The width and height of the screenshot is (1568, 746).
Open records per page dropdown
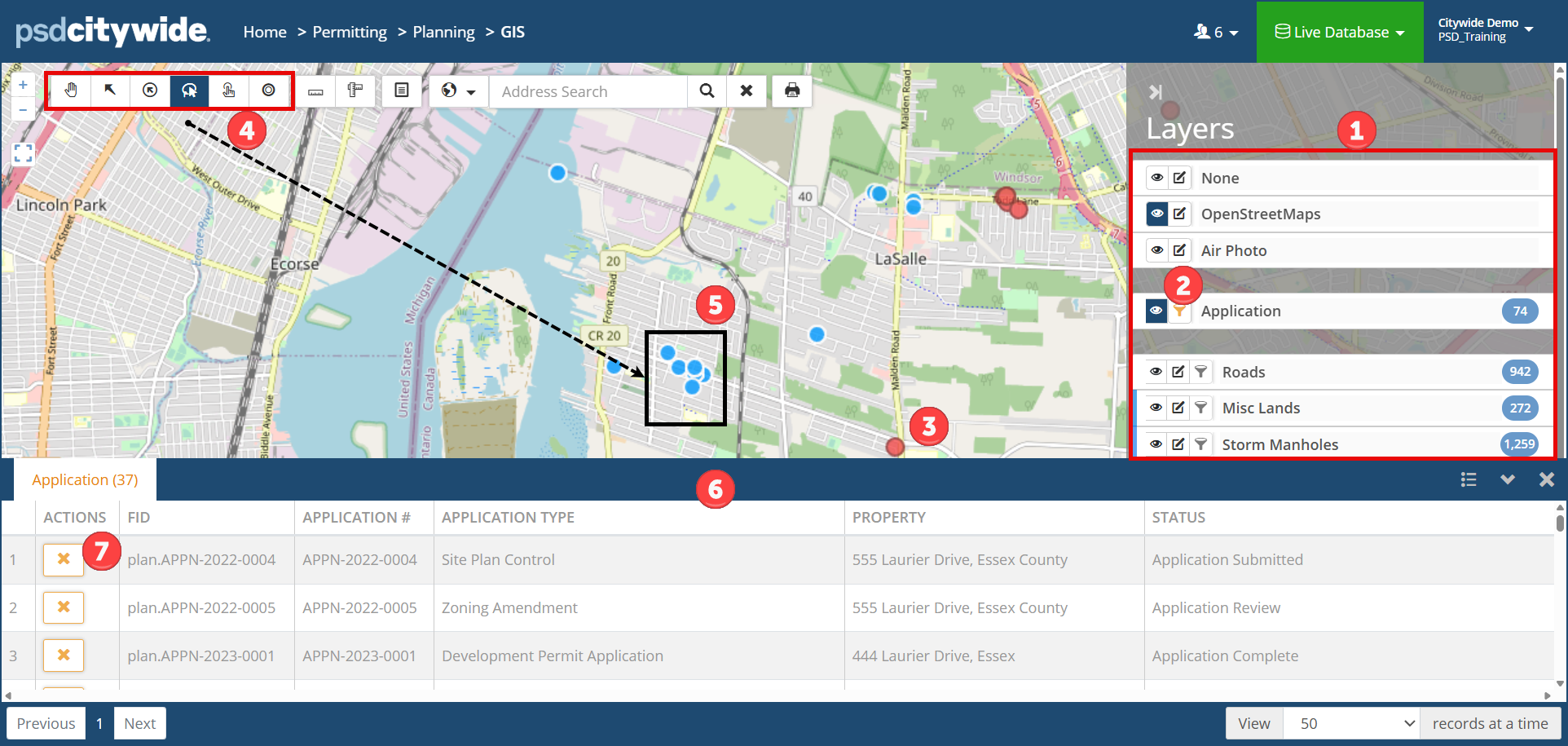point(1351,723)
